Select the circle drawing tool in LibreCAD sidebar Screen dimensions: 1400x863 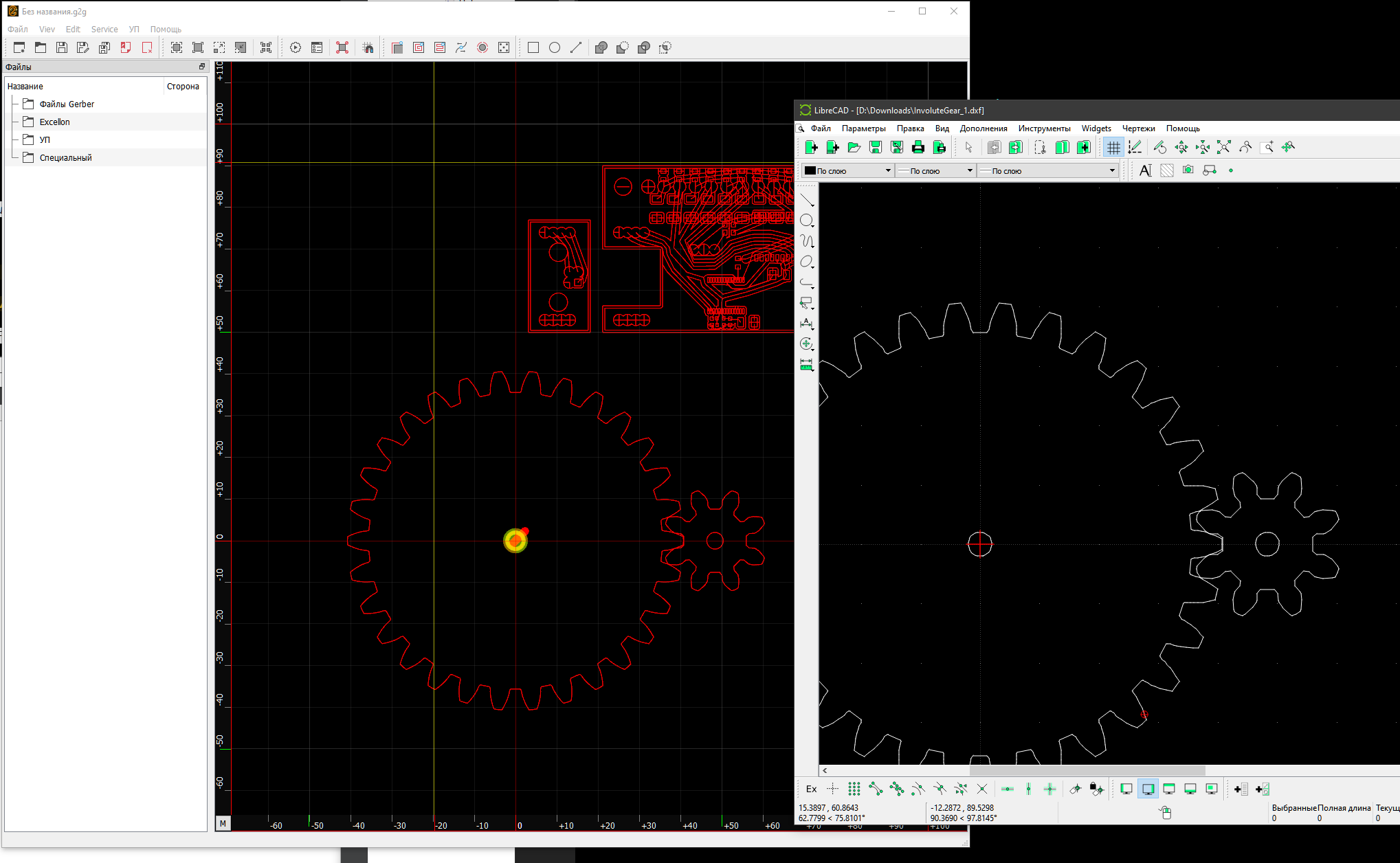(x=806, y=221)
